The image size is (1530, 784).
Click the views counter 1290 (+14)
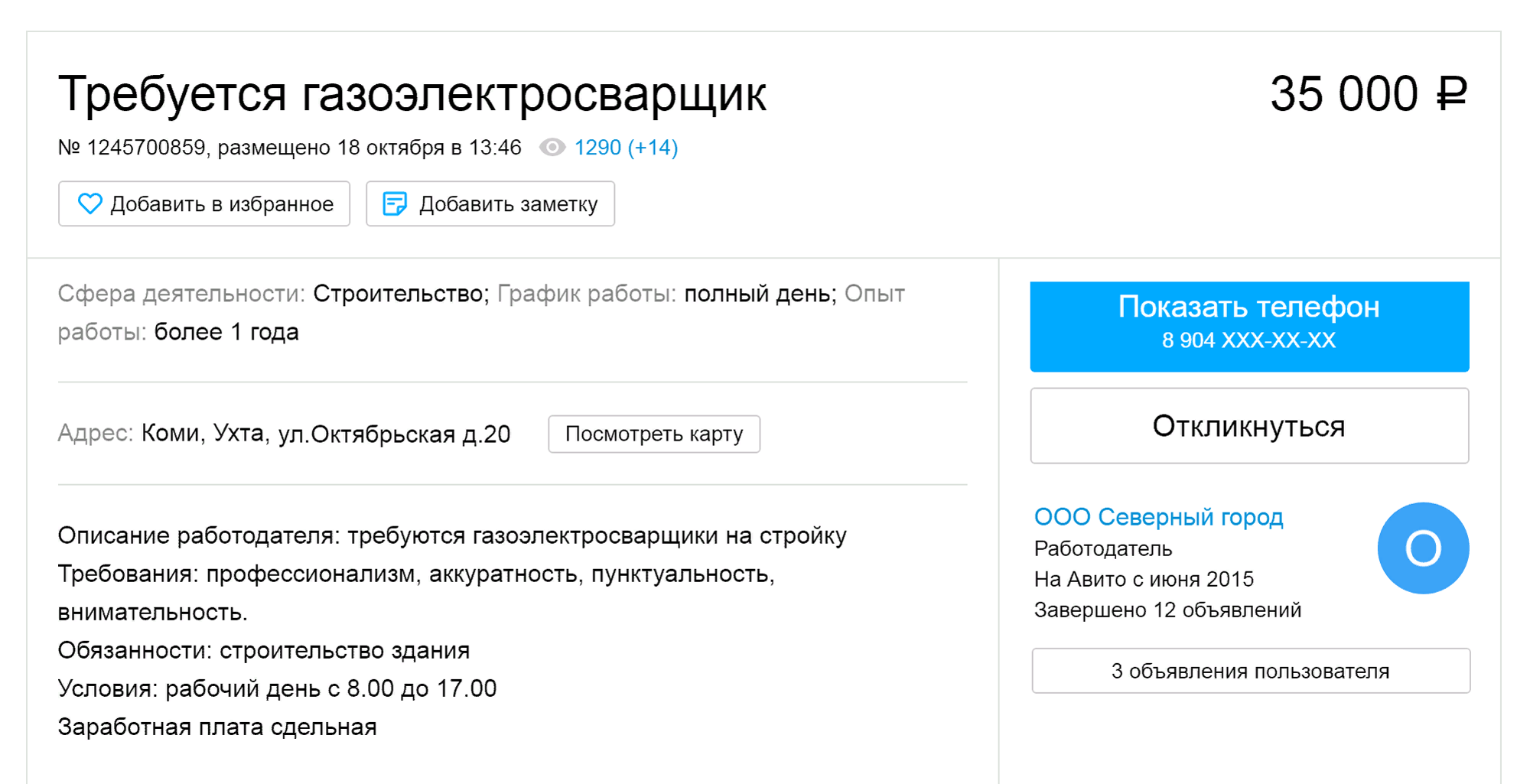626,147
